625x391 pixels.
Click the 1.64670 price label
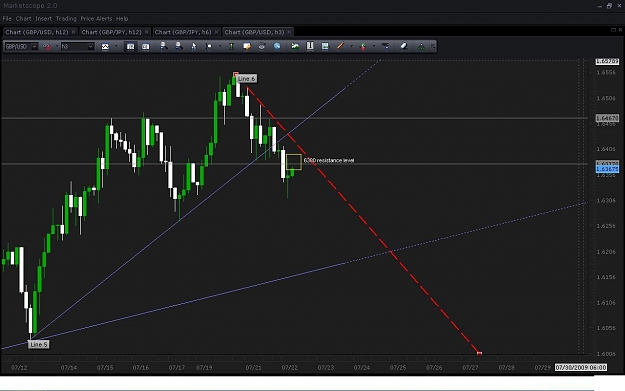[x=607, y=118]
